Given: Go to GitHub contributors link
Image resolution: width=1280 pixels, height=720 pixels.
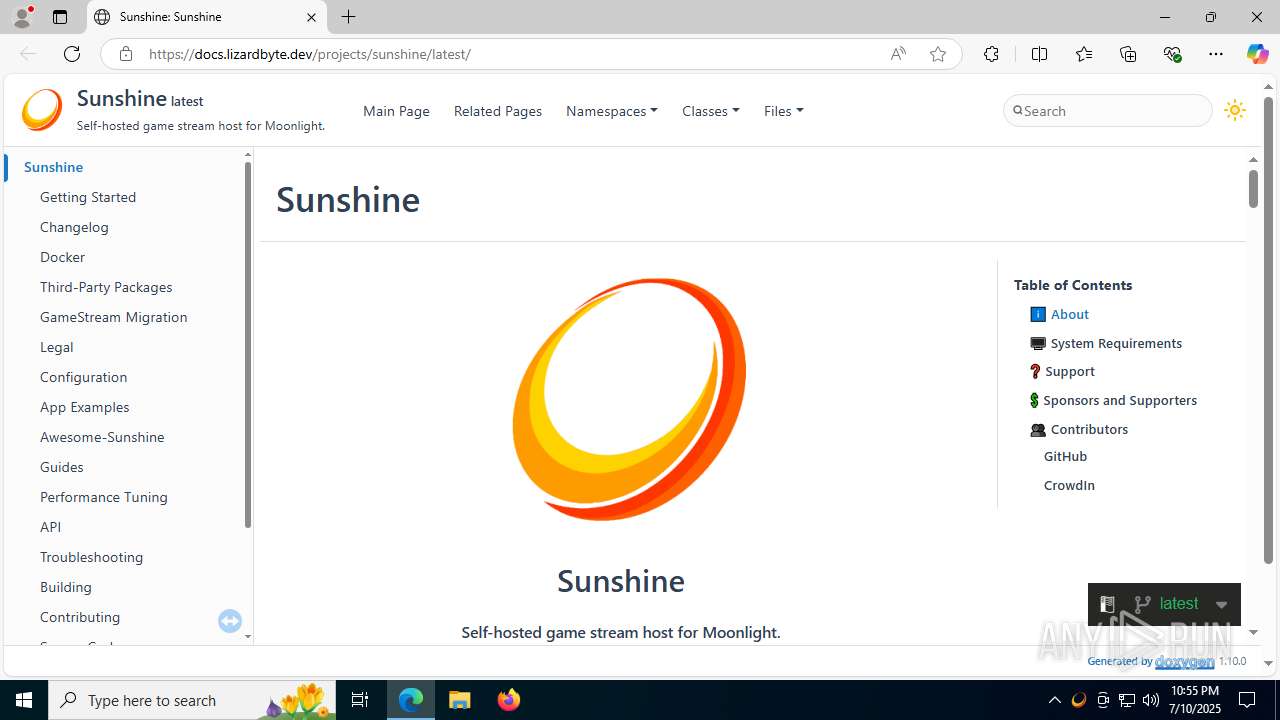Looking at the screenshot, I should (x=1066, y=456).
